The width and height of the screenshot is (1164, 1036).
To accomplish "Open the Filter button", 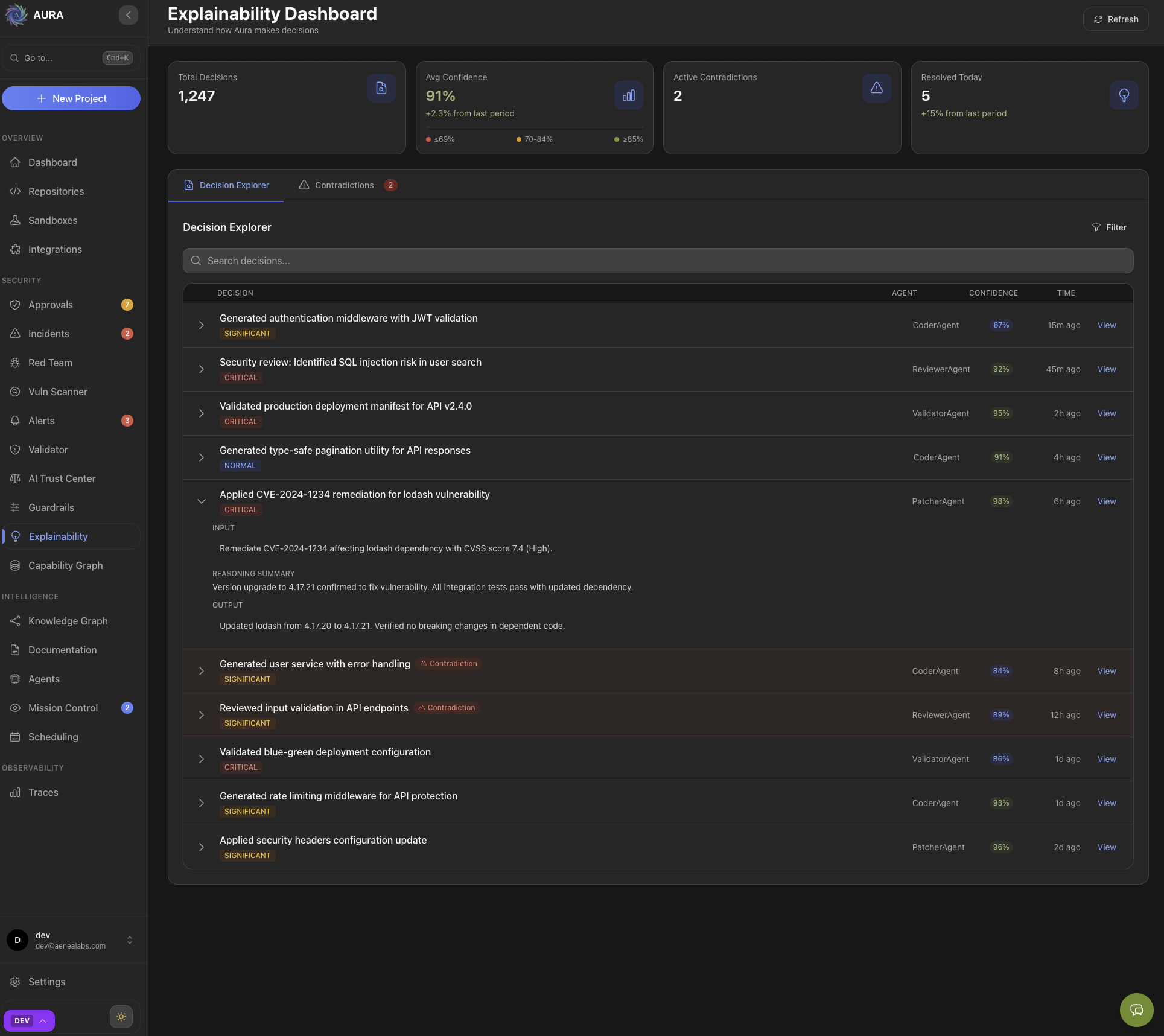I will point(1109,227).
